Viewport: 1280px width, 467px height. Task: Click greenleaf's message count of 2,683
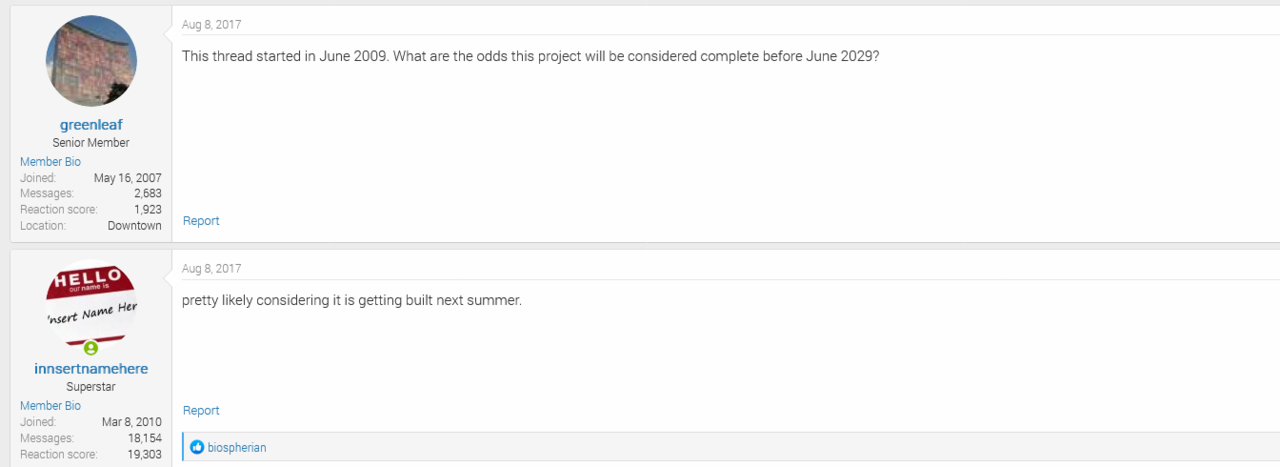145,194
